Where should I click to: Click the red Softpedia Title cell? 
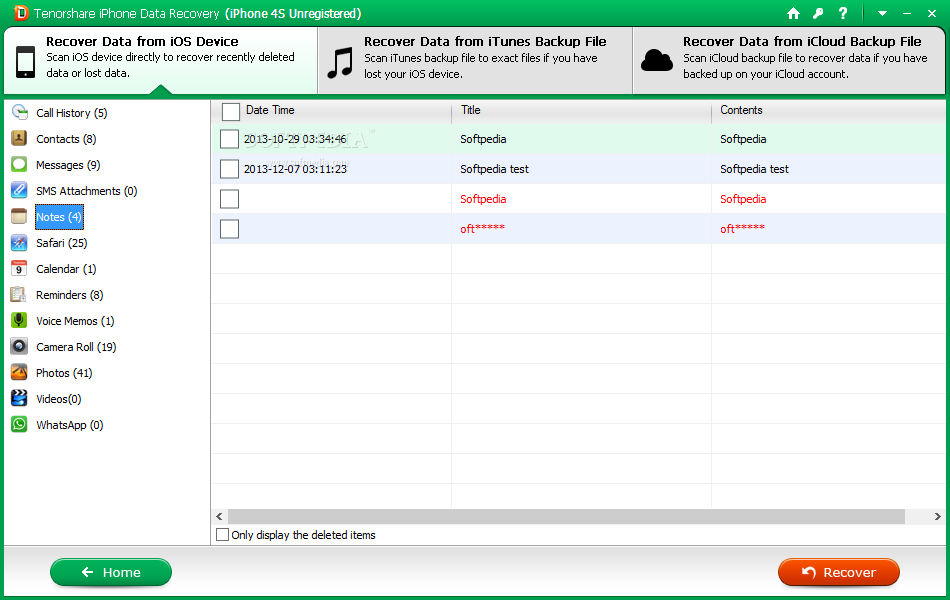click(483, 199)
